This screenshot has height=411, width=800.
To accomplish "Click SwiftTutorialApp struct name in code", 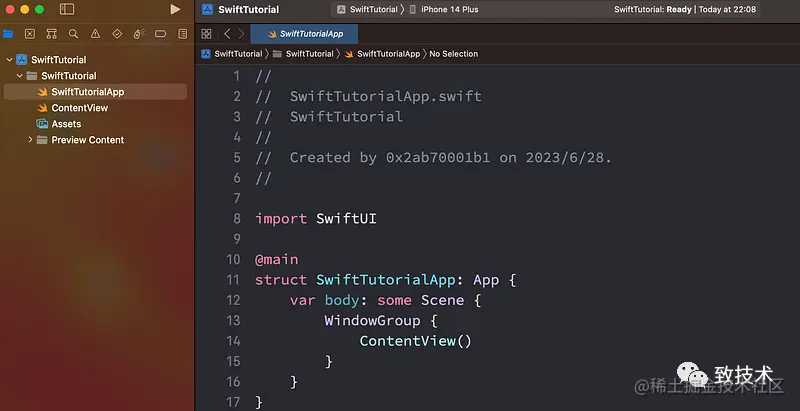I will [x=386, y=280].
